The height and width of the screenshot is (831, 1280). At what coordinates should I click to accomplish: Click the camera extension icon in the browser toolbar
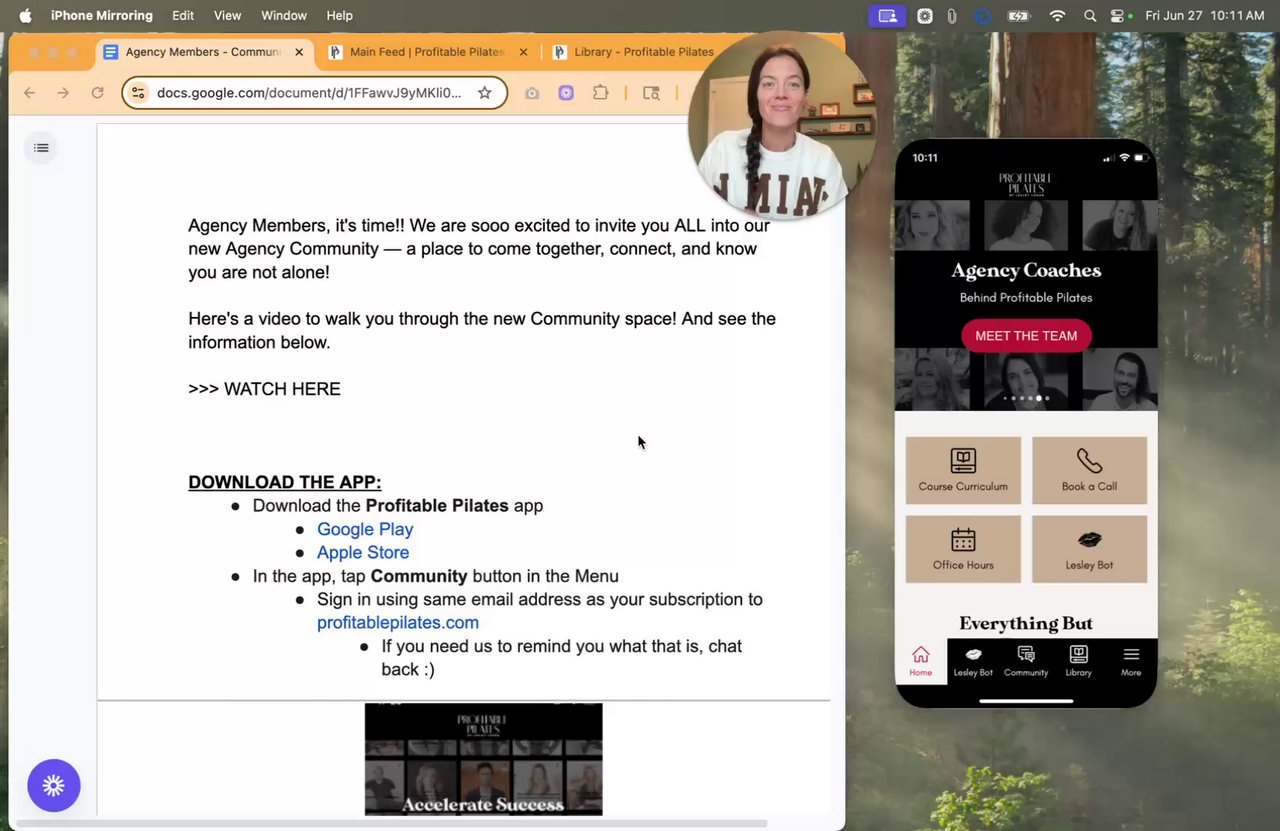[532, 93]
